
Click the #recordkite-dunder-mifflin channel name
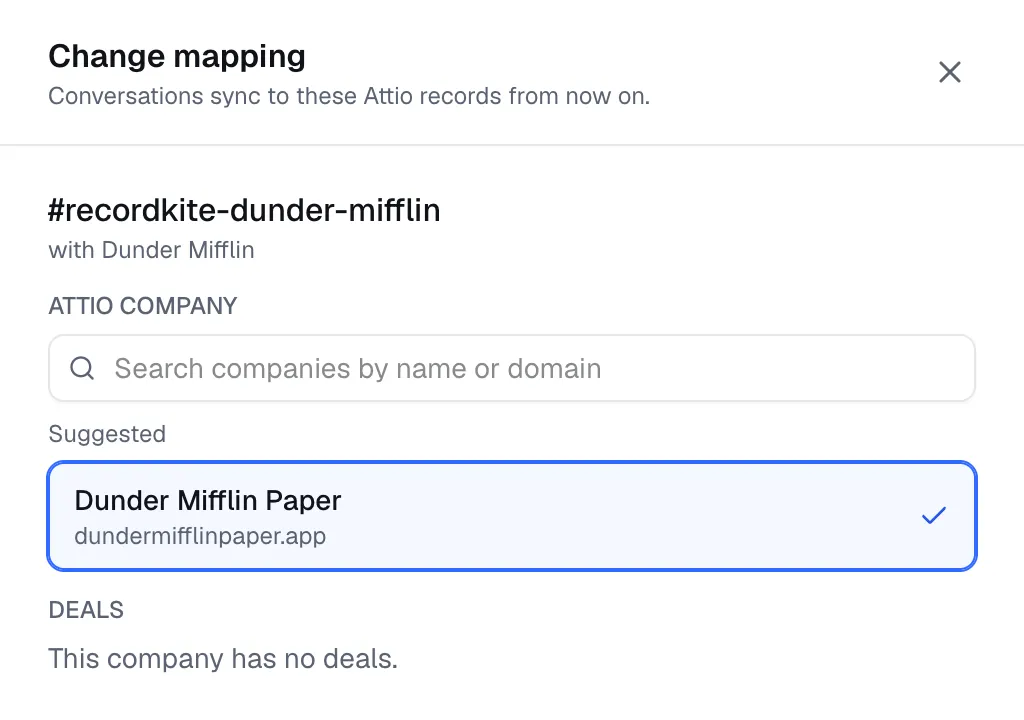coord(244,210)
